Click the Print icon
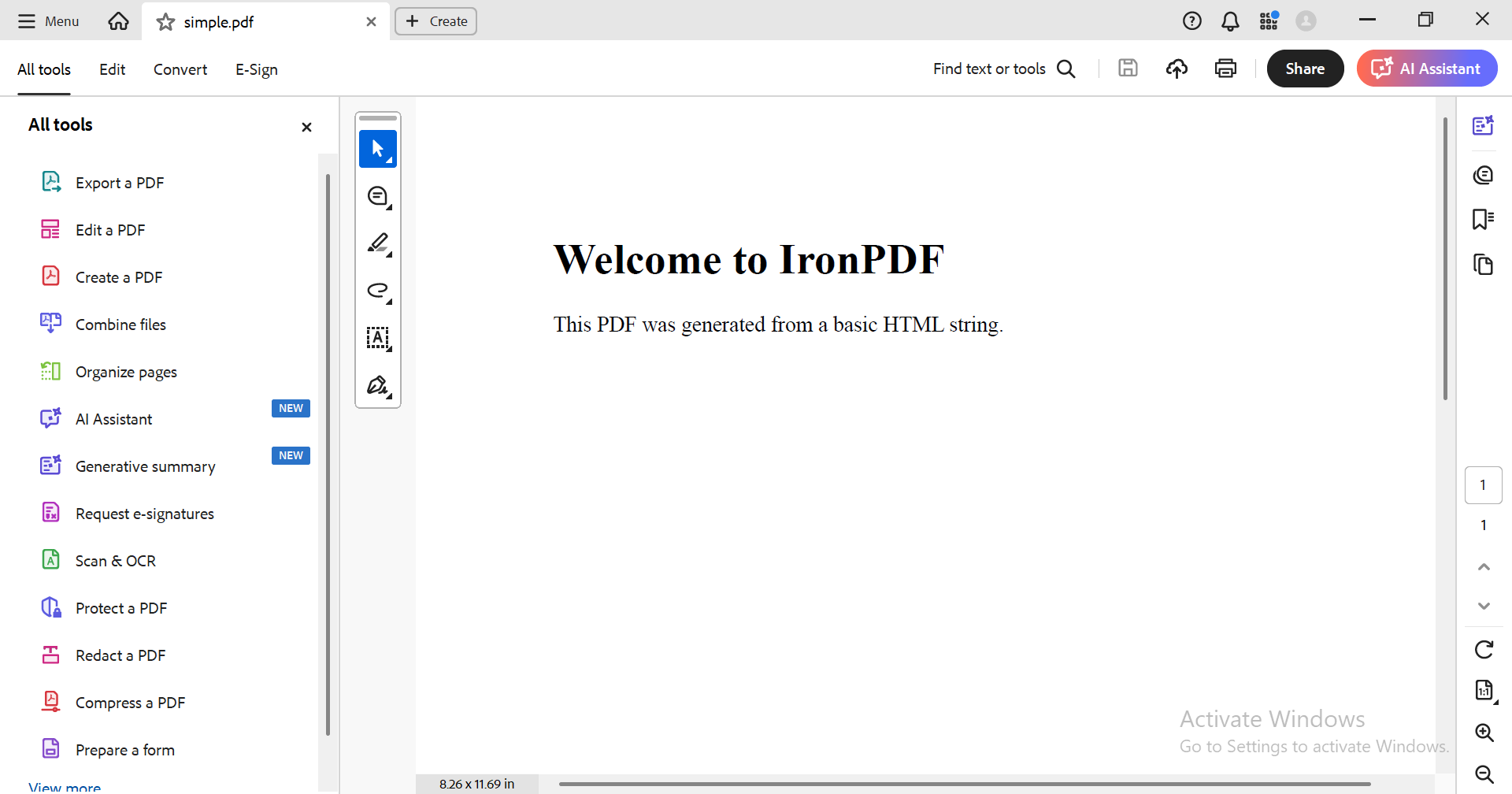The image size is (1512, 794). 1225,69
